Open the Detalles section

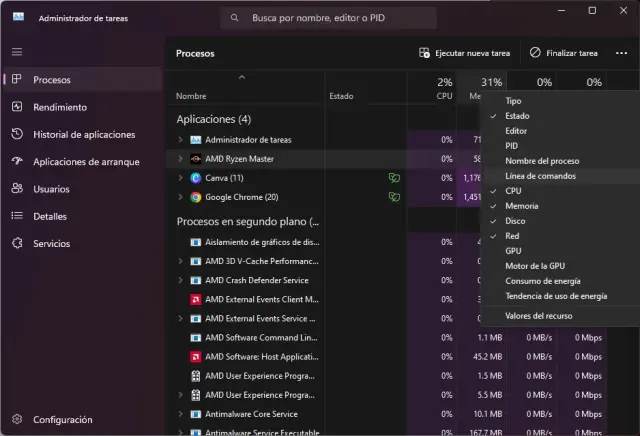[x=50, y=215]
